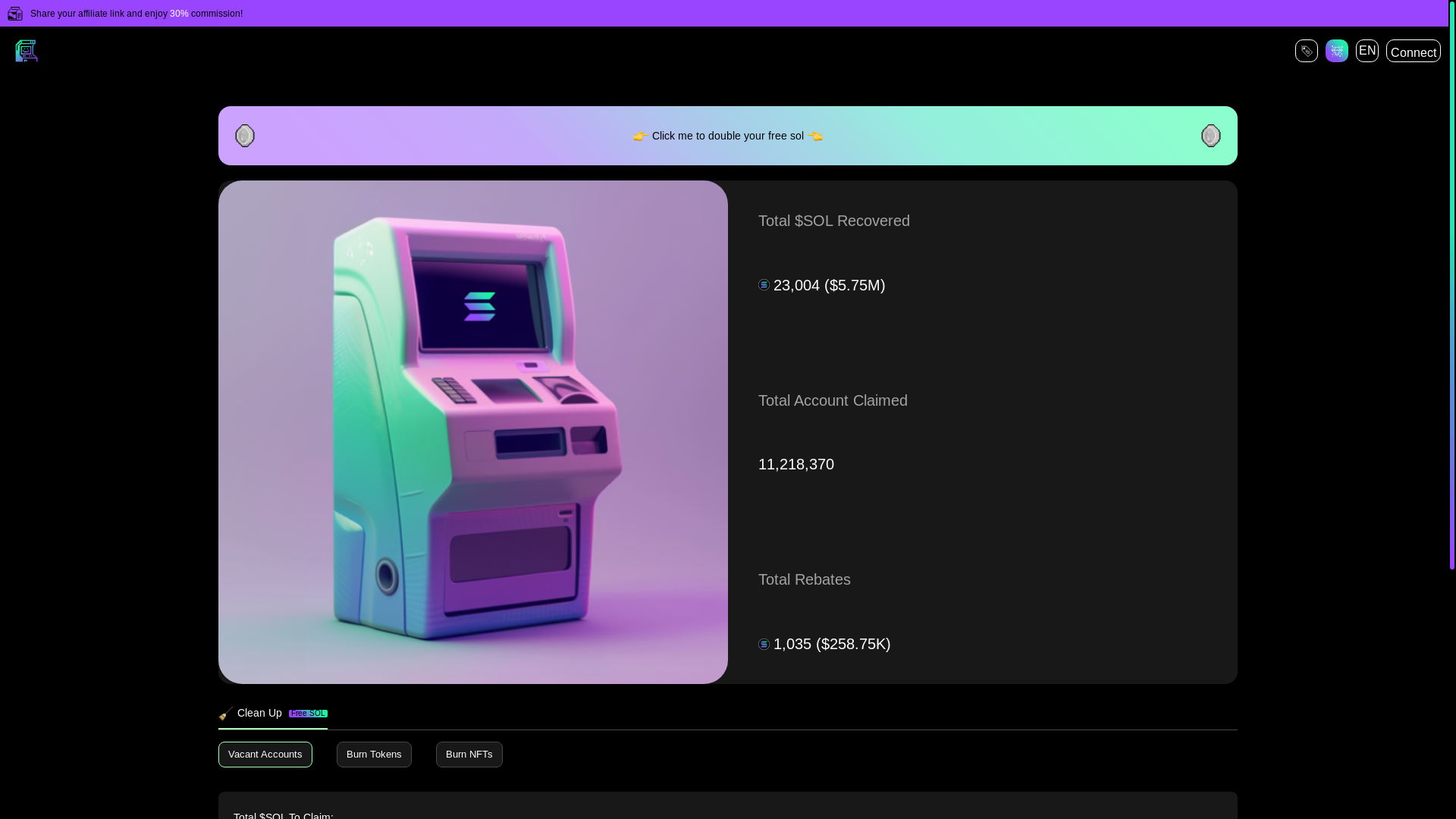This screenshot has height=819, width=1456.
Task: Click the broom icon beside Clean Up
Action: point(226,714)
